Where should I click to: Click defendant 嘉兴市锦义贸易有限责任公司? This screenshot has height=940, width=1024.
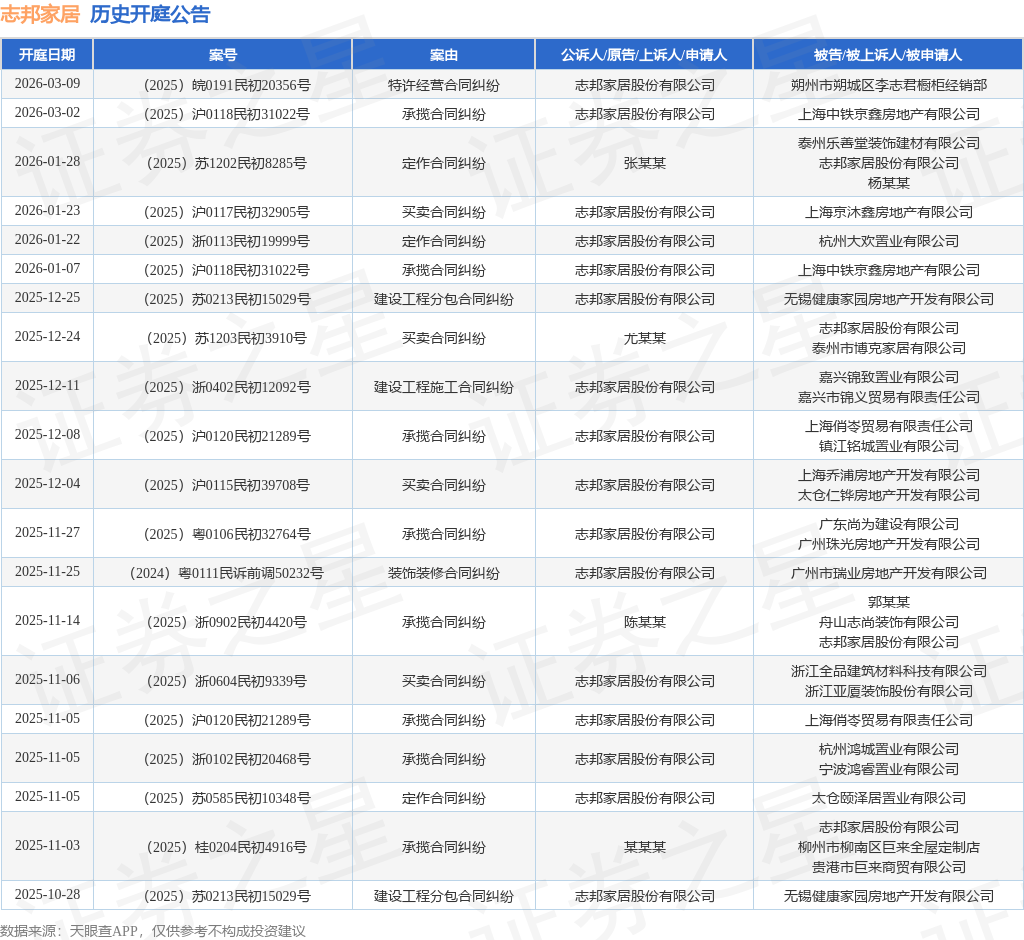(x=889, y=397)
